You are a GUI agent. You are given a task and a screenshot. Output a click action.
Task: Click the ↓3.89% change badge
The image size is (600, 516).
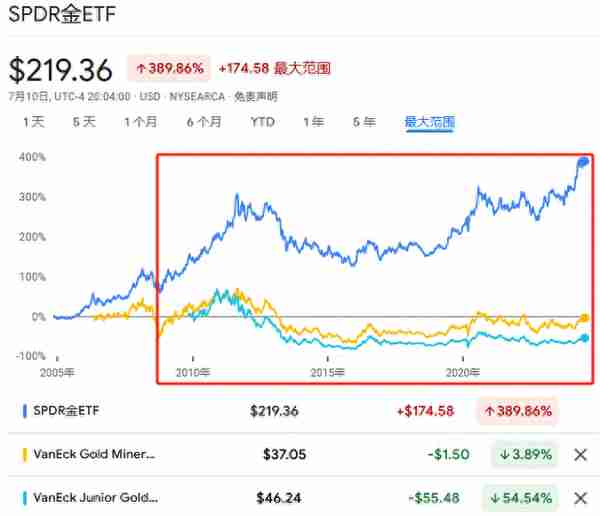[x=525, y=454]
